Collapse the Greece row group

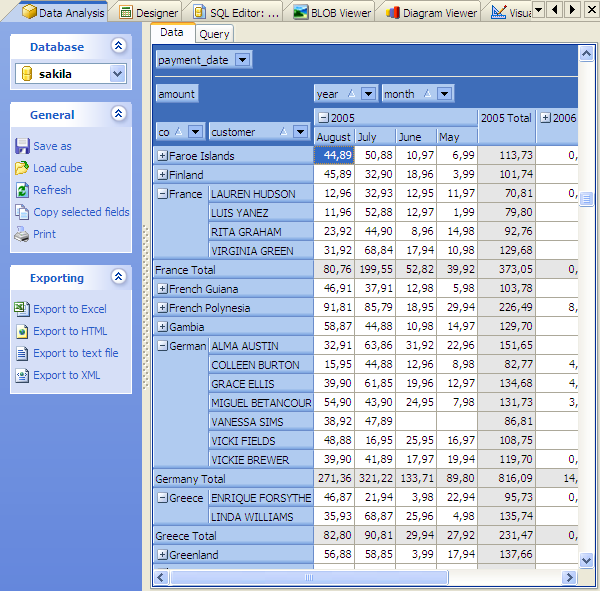[x=163, y=498]
